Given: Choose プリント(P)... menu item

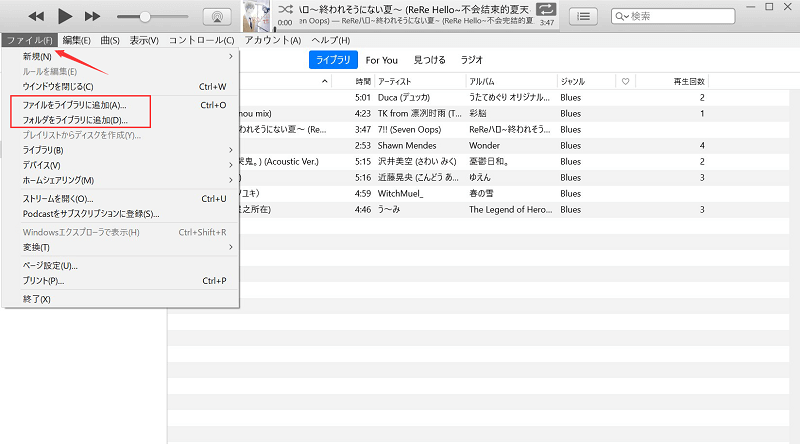Looking at the screenshot, I should coord(120,281).
